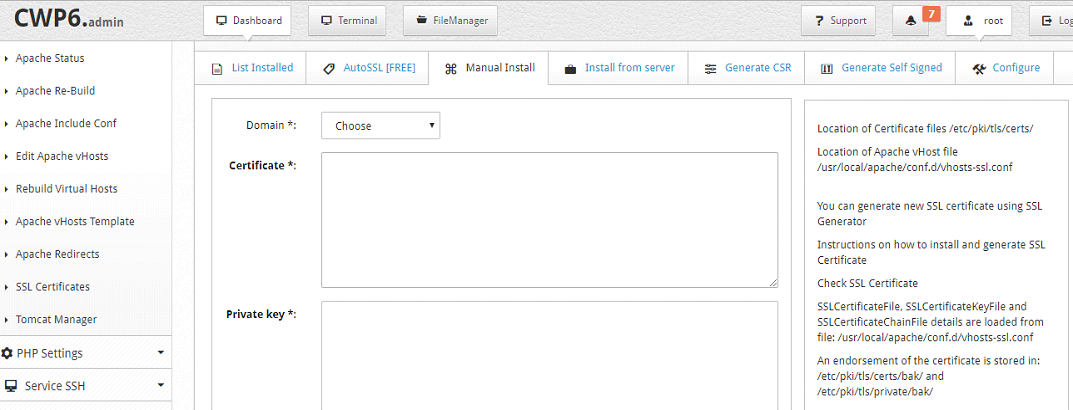The width and height of the screenshot is (1073, 410).
Task: Open the Dashboard button
Action: (x=247, y=21)
